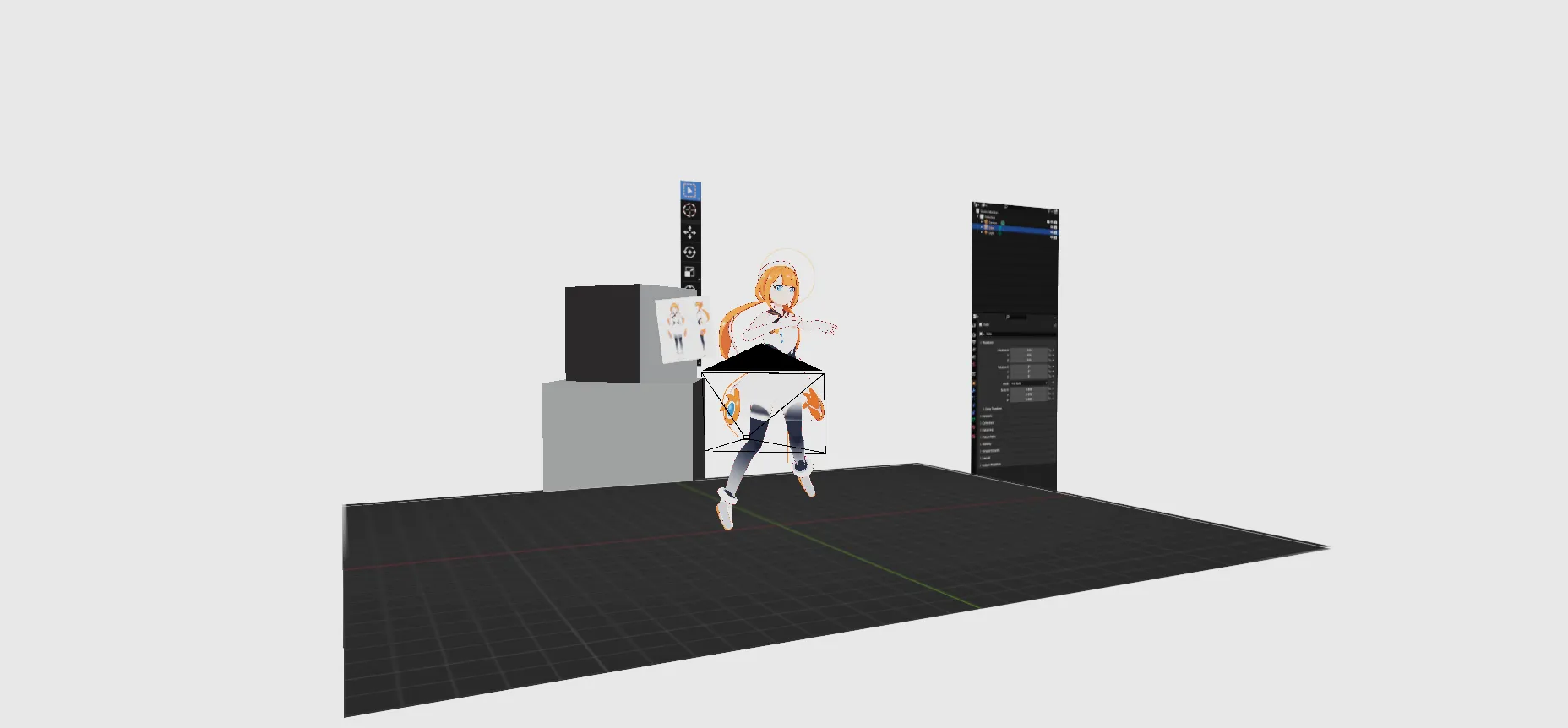Screen dimensions: 1568x728
Task: Click the pin icon in properties header
Action: click(1055, 325)
